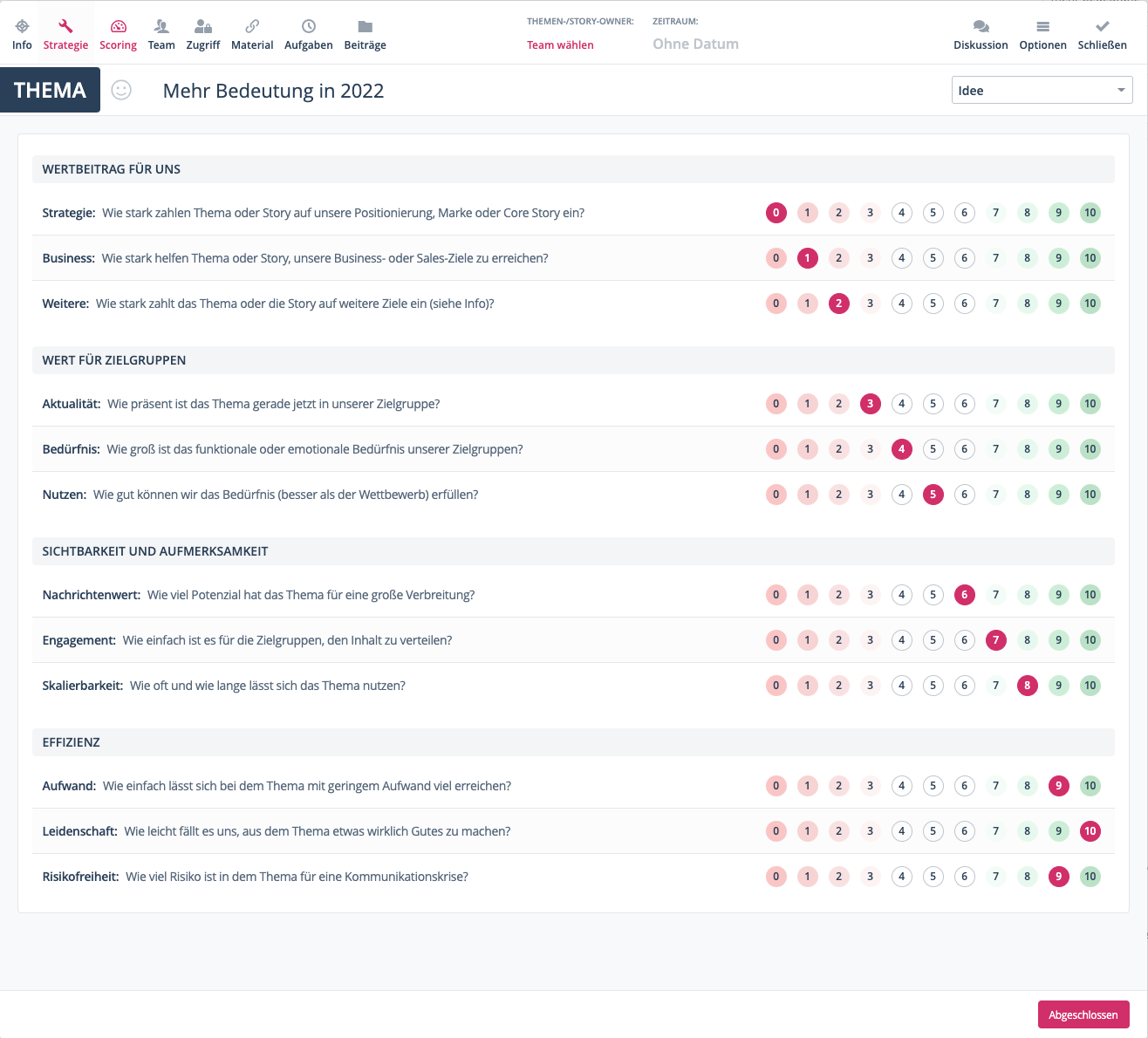Switch to the Strategie tab
Screen dimensions: 1148x1038
click(65, 35)
